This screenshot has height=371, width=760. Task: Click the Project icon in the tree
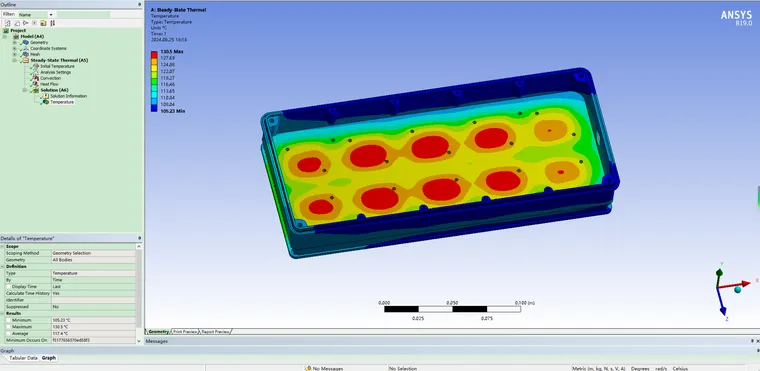point(6,31)
